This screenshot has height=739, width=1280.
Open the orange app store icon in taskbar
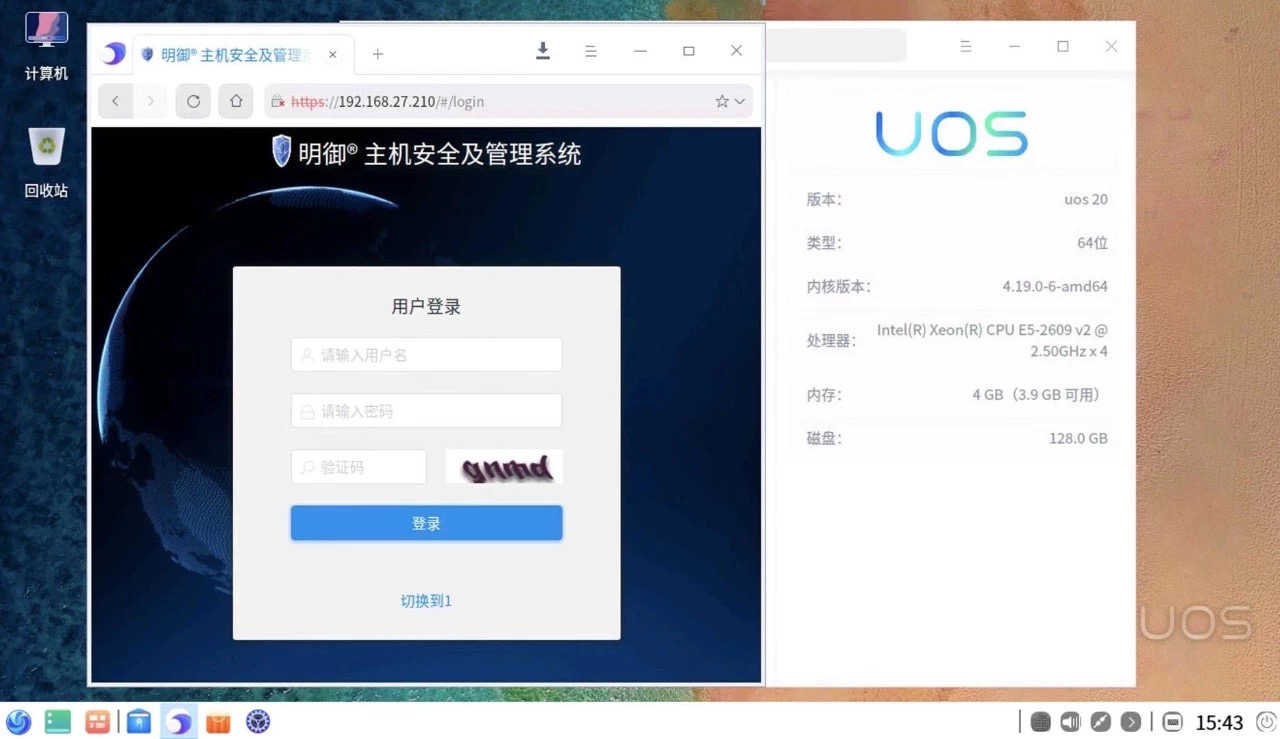[218, 721]
